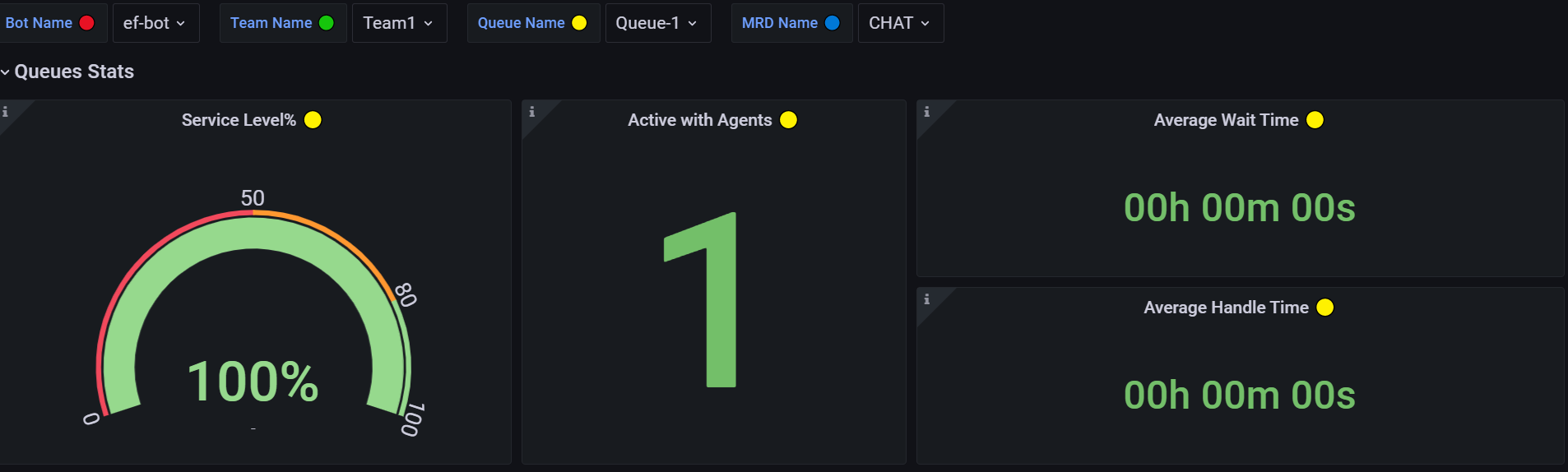Open the Service Level% panel title menu
1568x472 pixels.
pos(239,120)
